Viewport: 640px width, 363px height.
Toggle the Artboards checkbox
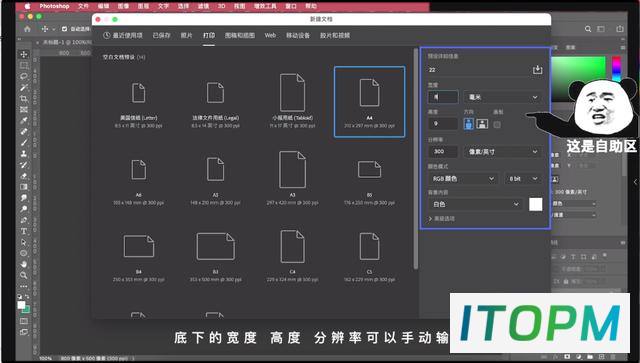pyautogui.click(x=497, y=125)
